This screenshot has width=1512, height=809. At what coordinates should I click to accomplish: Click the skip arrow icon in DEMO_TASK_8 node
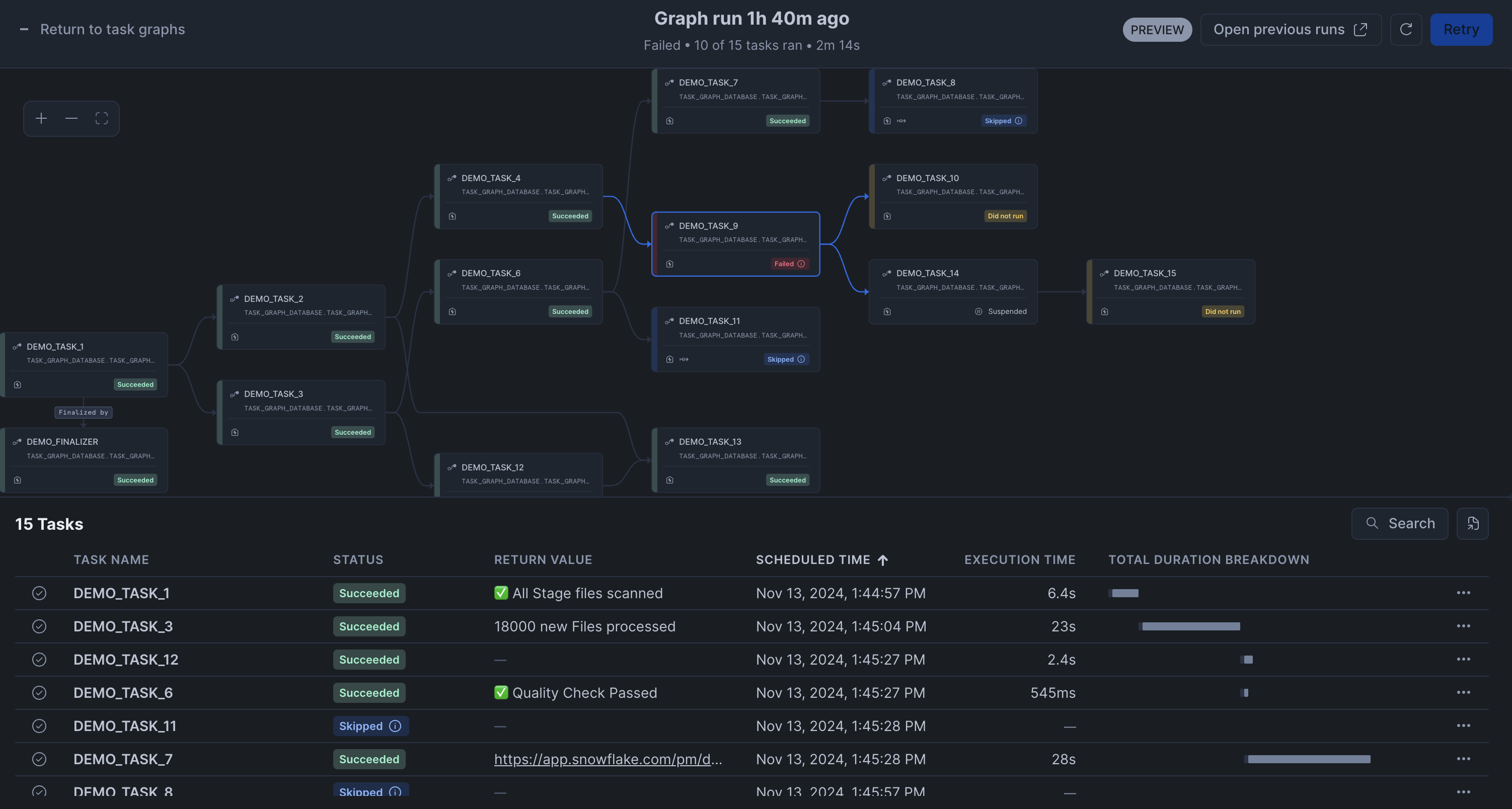click(x=901, y=121)
